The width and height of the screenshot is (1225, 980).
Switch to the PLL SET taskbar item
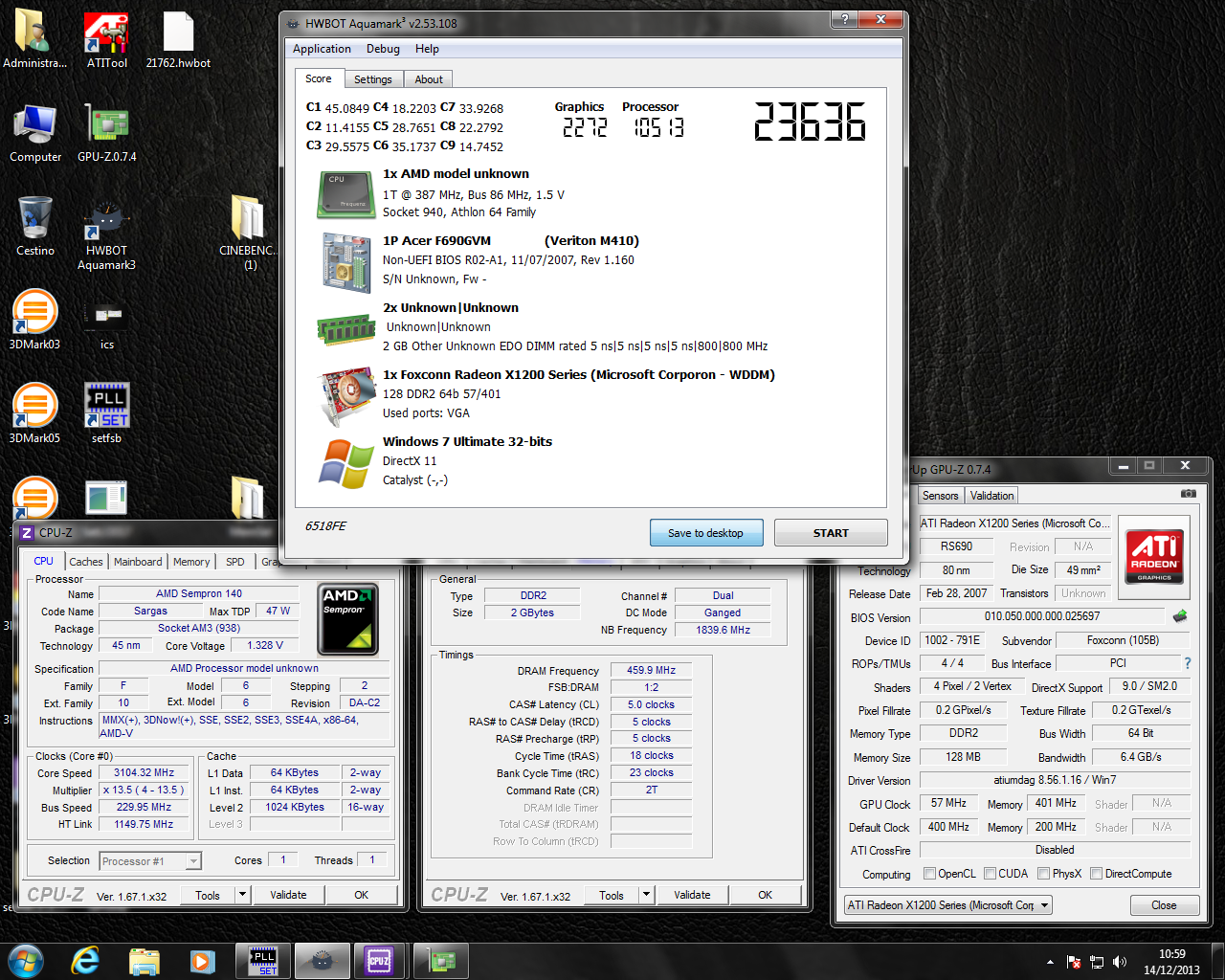click(263, 960)
